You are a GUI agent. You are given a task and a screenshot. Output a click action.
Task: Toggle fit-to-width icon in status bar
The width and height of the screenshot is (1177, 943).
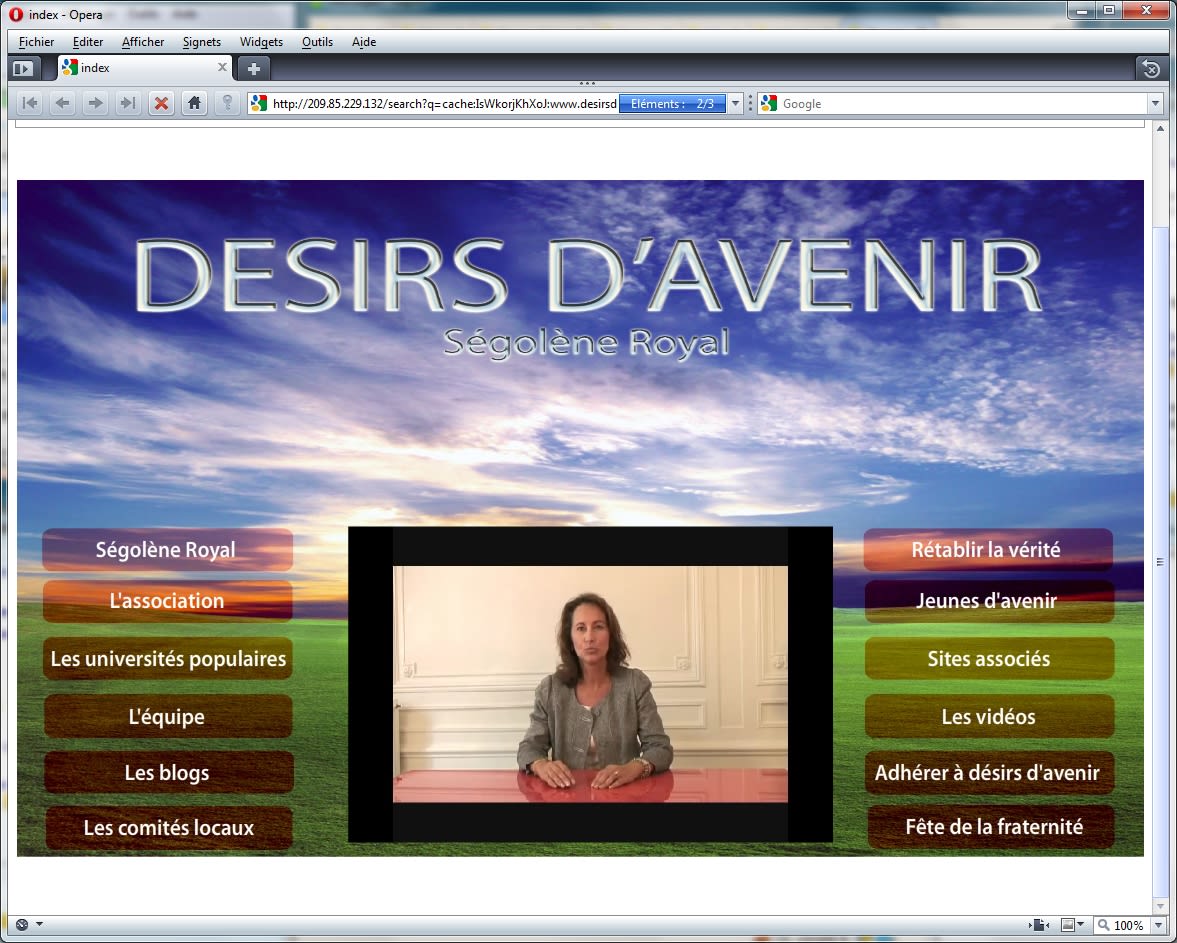click(x=1041, y=925)
